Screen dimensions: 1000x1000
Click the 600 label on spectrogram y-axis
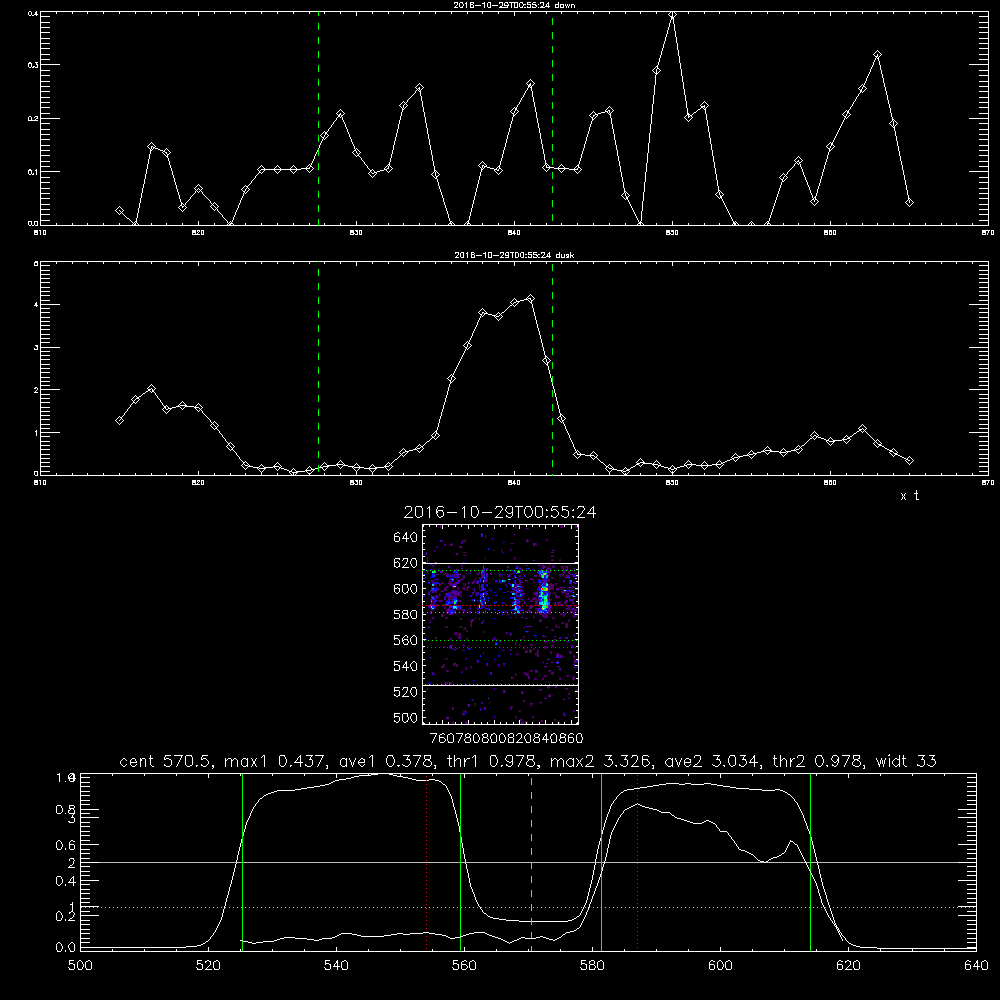[x=405, y=589]
